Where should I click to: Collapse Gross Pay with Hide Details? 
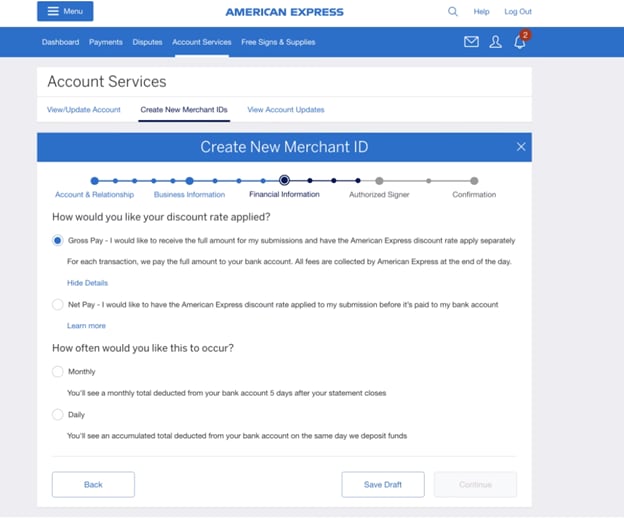pyautogui.click(x=87, y=283)
